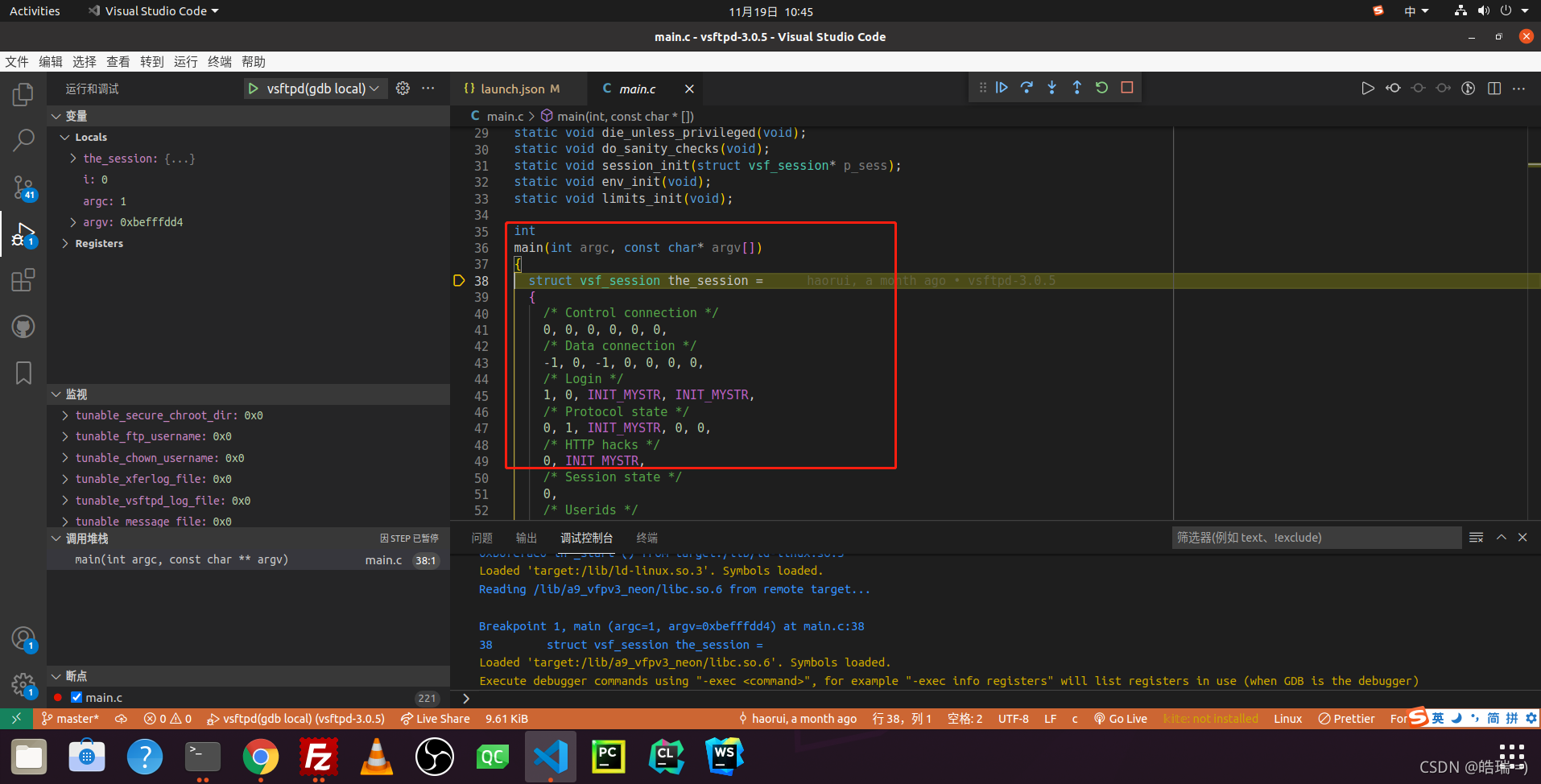The width and height of the screenshot is (1541, 784).
Task: Split the editor to the right
Action: coord(1494,89)
